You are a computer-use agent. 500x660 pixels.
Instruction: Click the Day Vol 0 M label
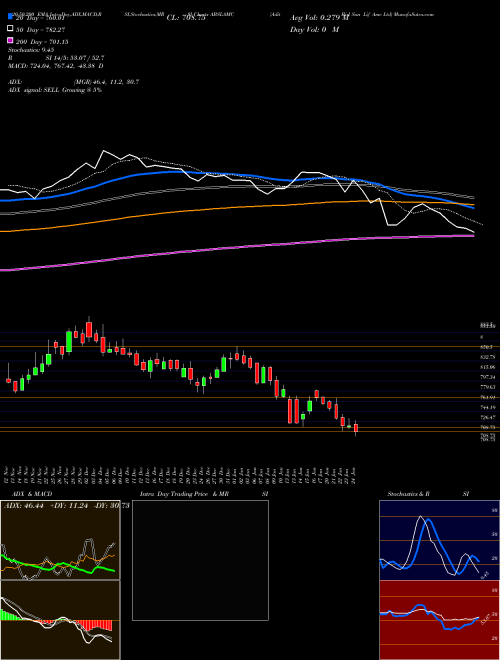pos(314,29)
